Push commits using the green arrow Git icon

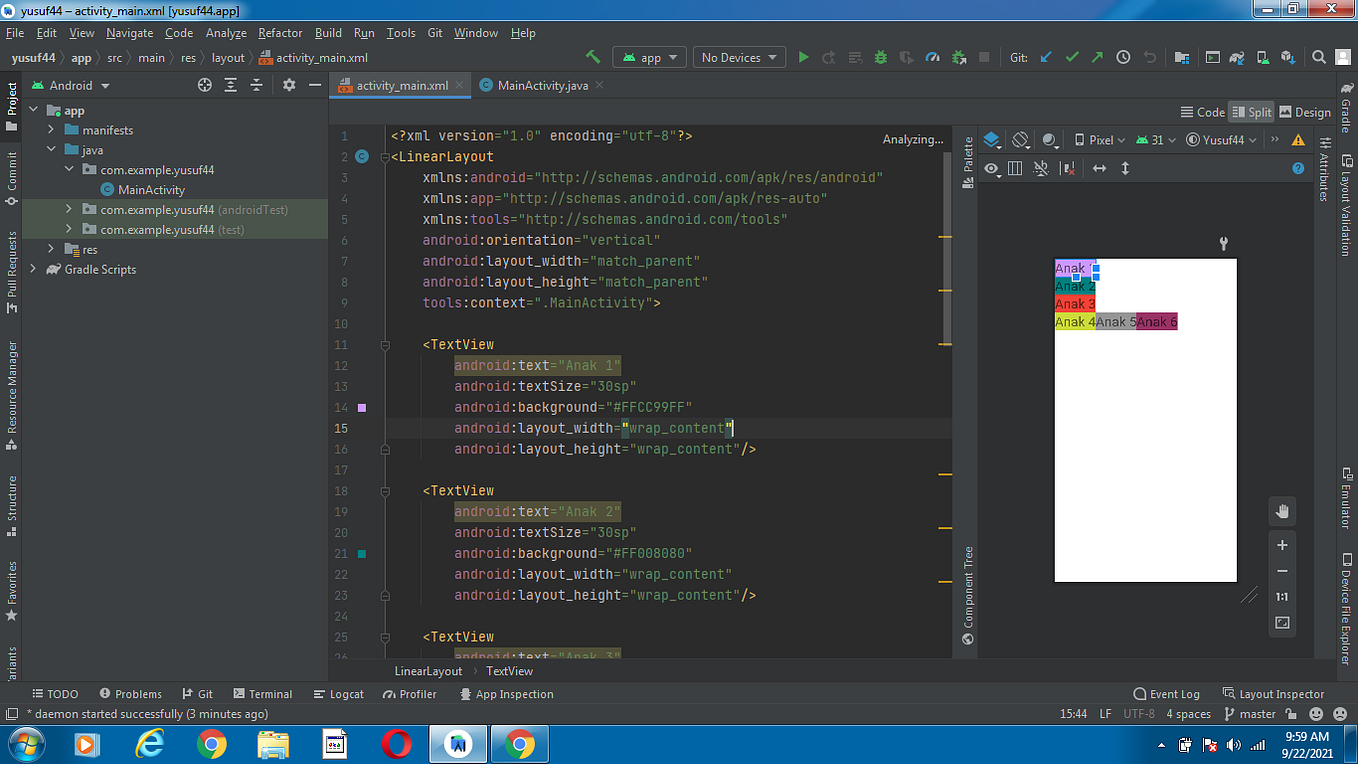1097,57
